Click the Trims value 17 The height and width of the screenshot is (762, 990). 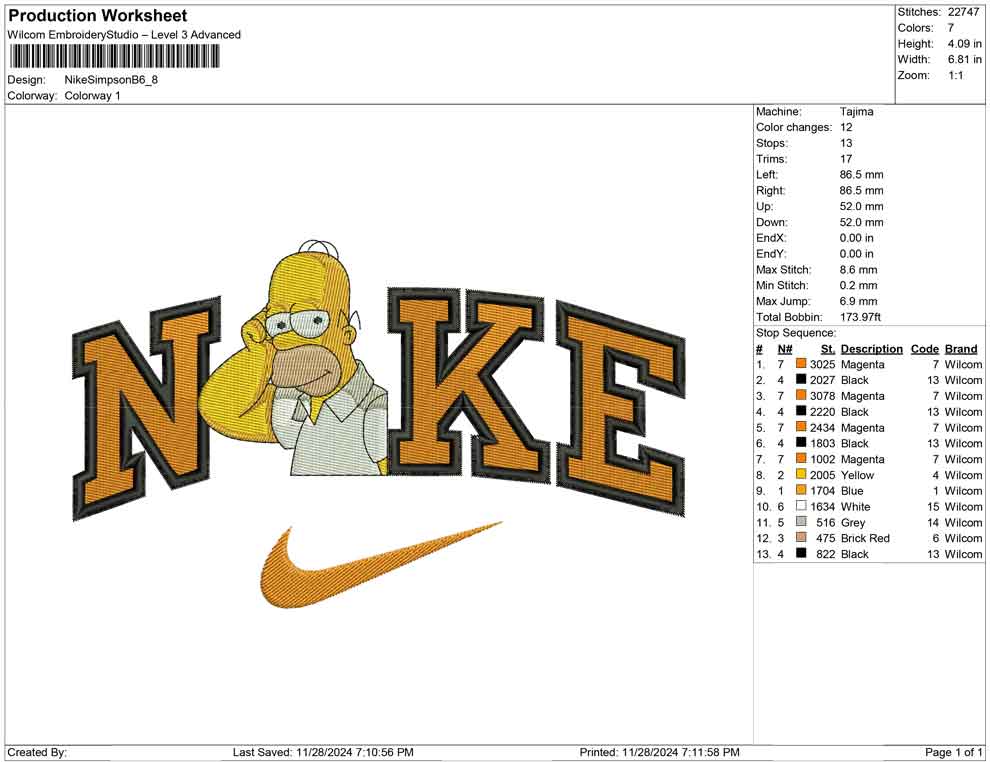coord(846,158)
